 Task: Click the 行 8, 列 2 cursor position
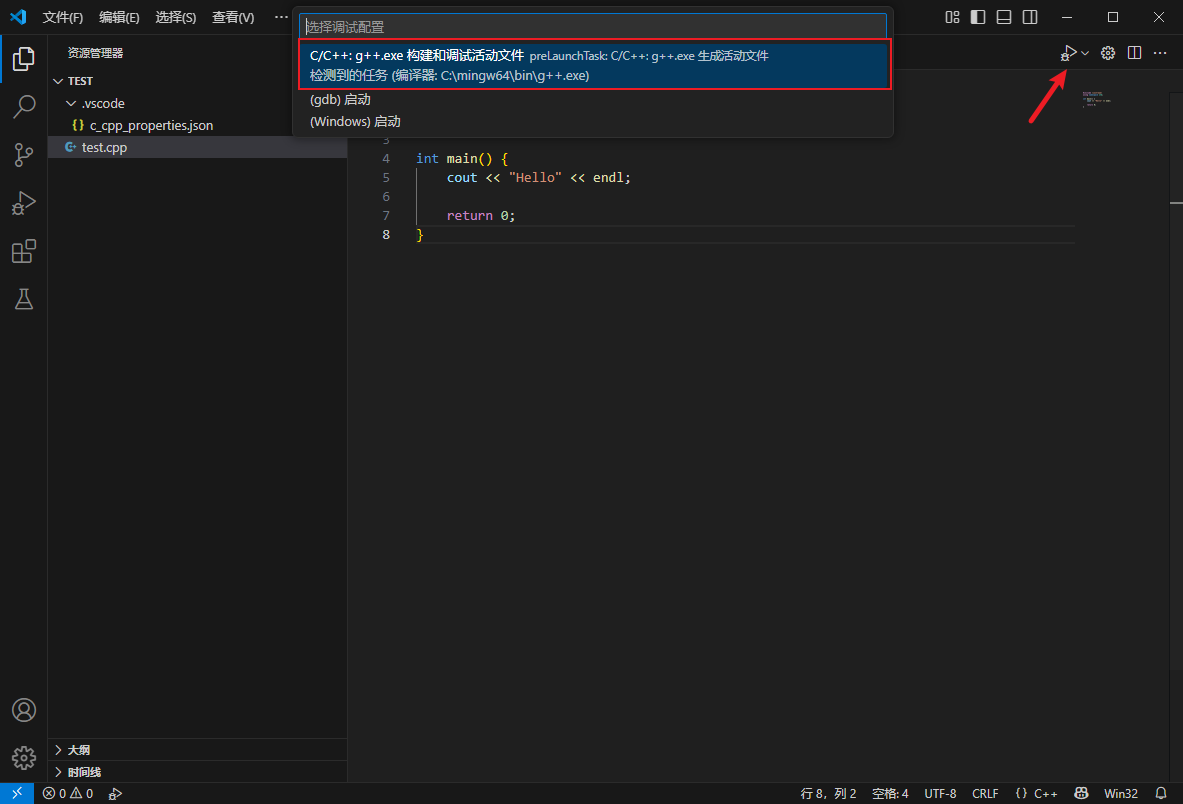[828, 793]
